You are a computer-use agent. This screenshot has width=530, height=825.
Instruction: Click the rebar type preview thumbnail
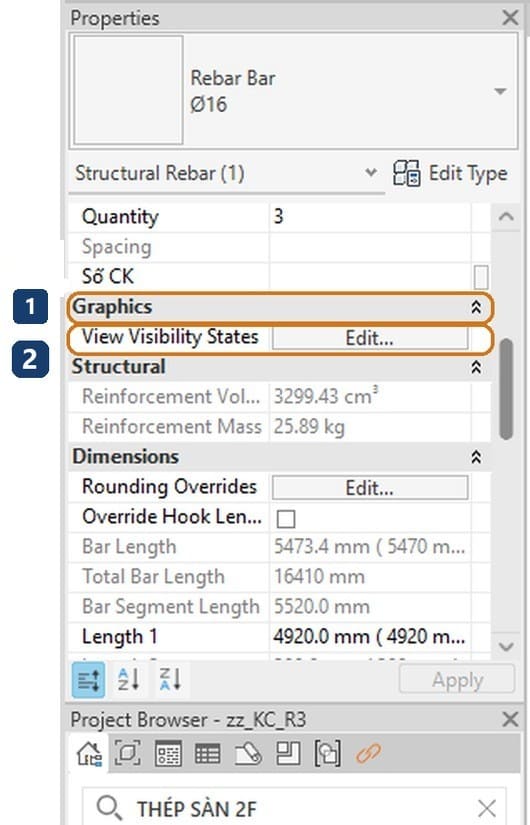[x=128, y=90]
